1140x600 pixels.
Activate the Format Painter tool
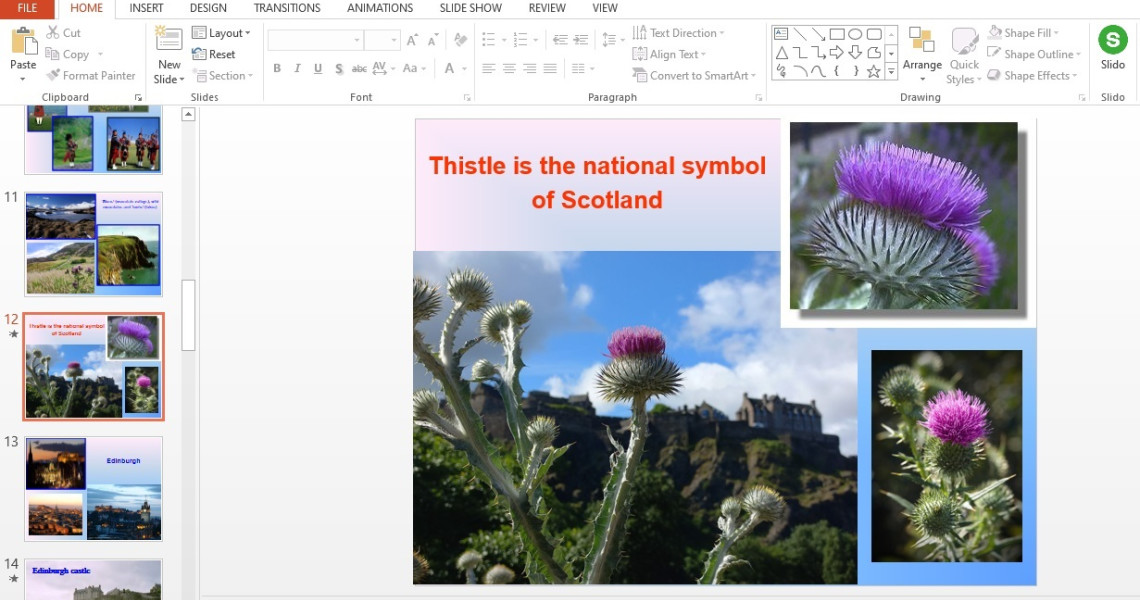coord(91,75)
